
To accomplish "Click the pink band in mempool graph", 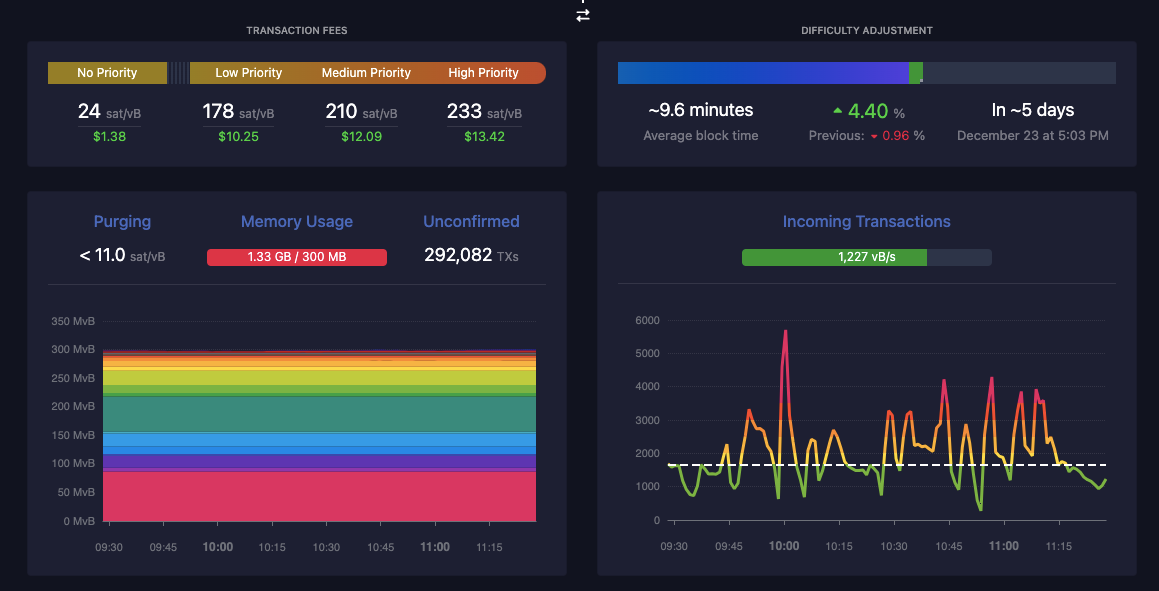I will click(319, 496).
